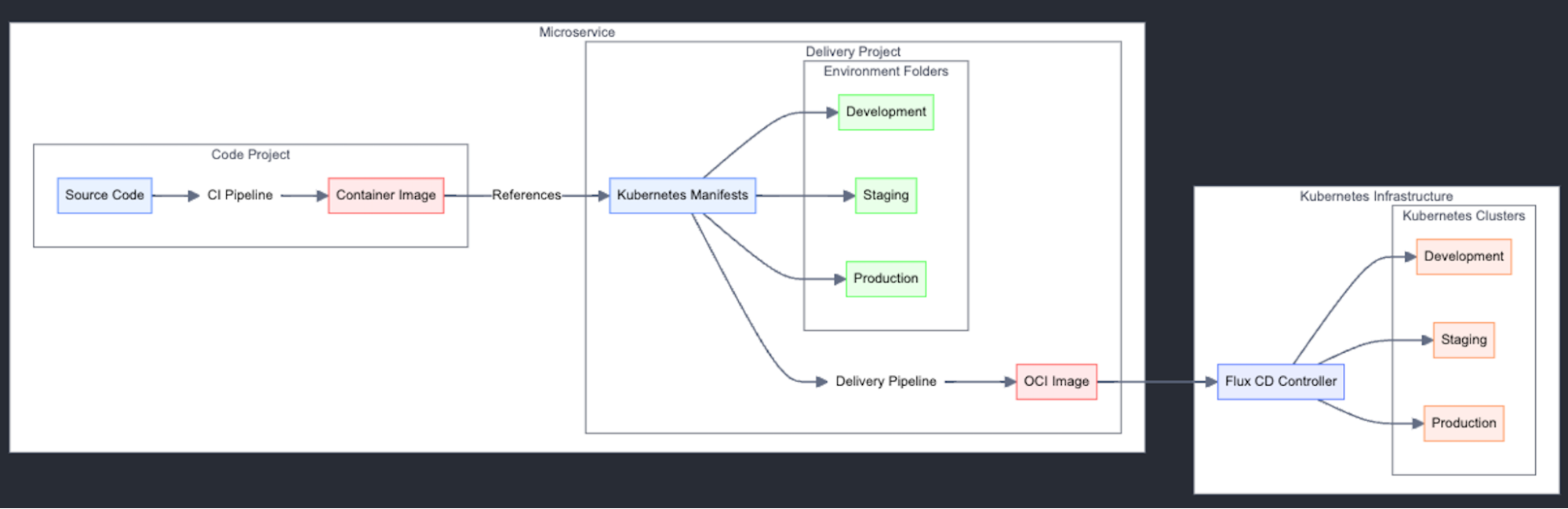
Task: Click the Delivery Pipeline label
Action: (x=886, y=382)
